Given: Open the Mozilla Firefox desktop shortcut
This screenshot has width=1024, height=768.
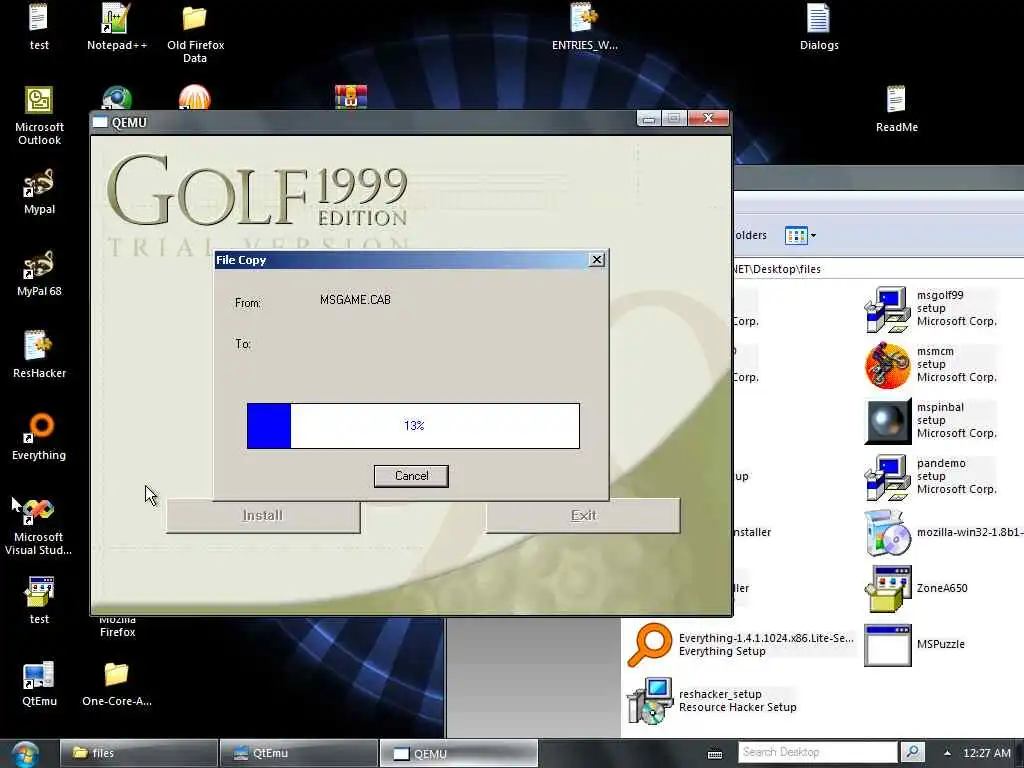Looking at the screenshot, I should point(118,626).
